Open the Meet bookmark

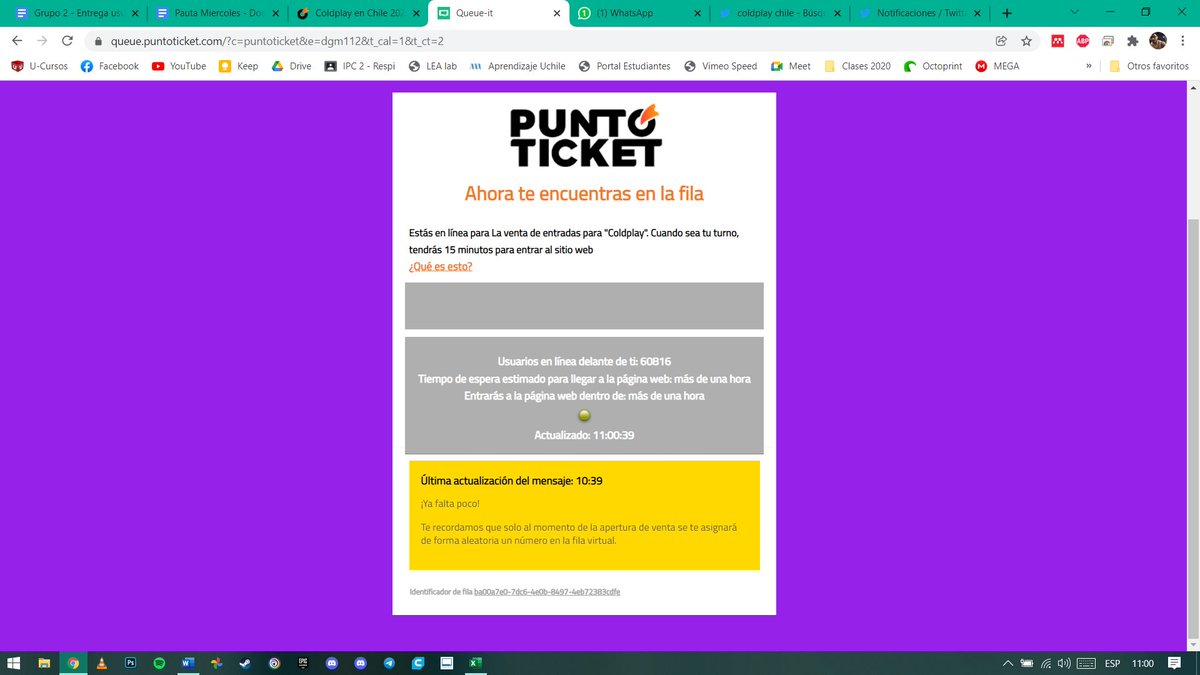[x=790, y=66]
